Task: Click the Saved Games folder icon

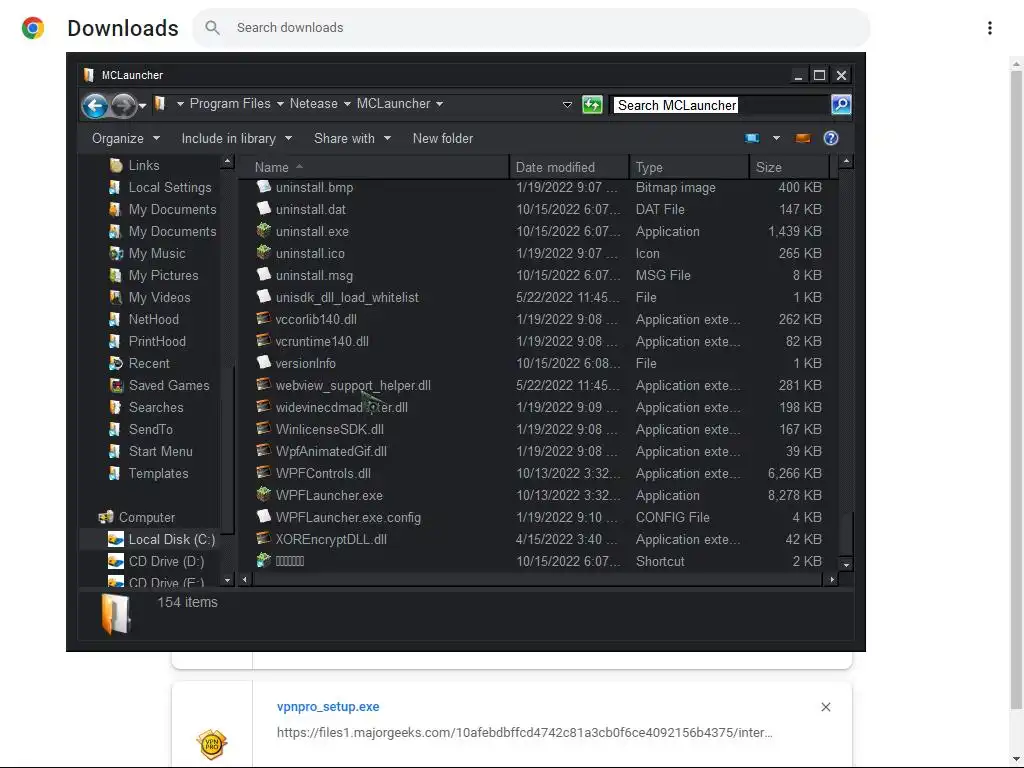Action: (x=116, y=385)
